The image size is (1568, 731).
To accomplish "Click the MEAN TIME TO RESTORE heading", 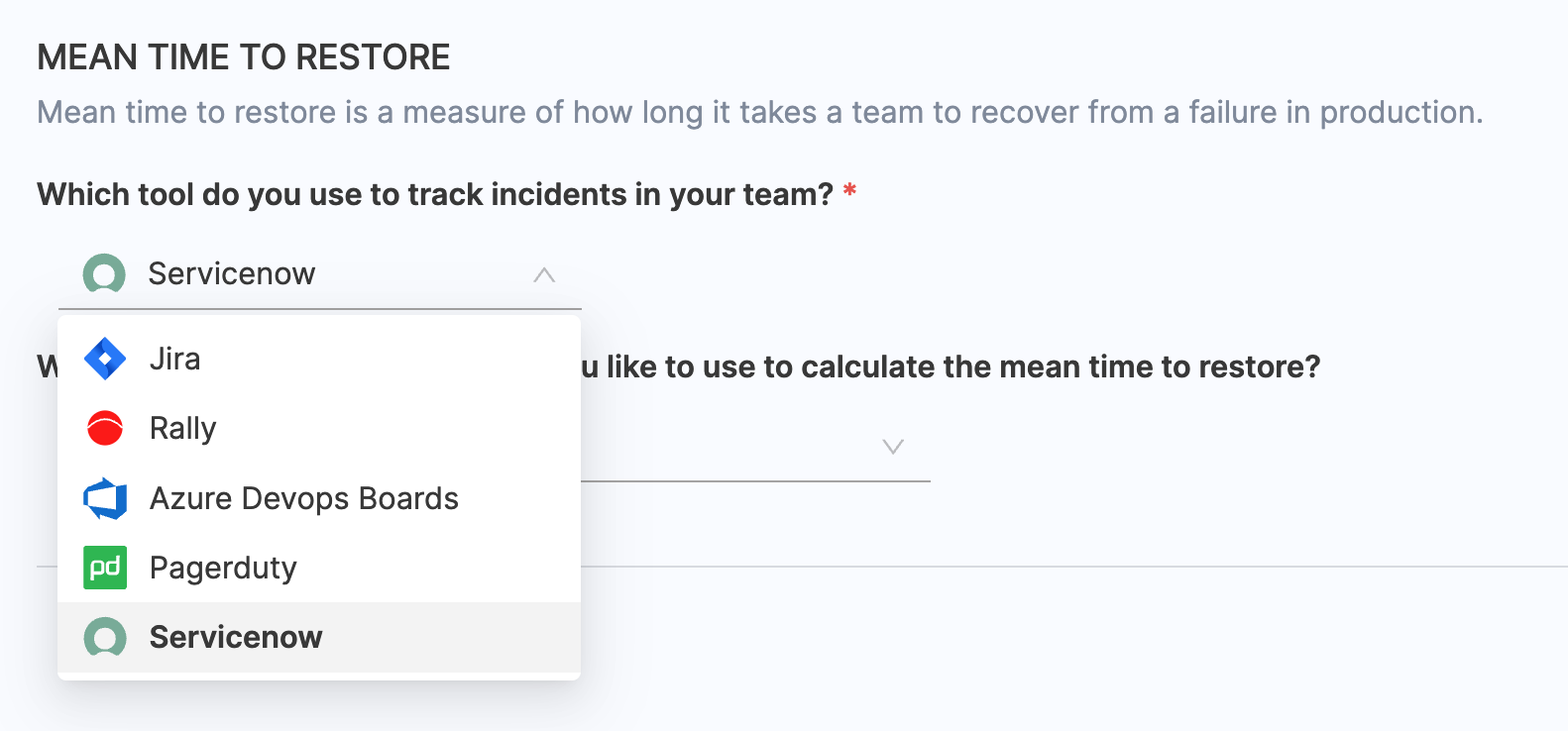I will [244, 57].
